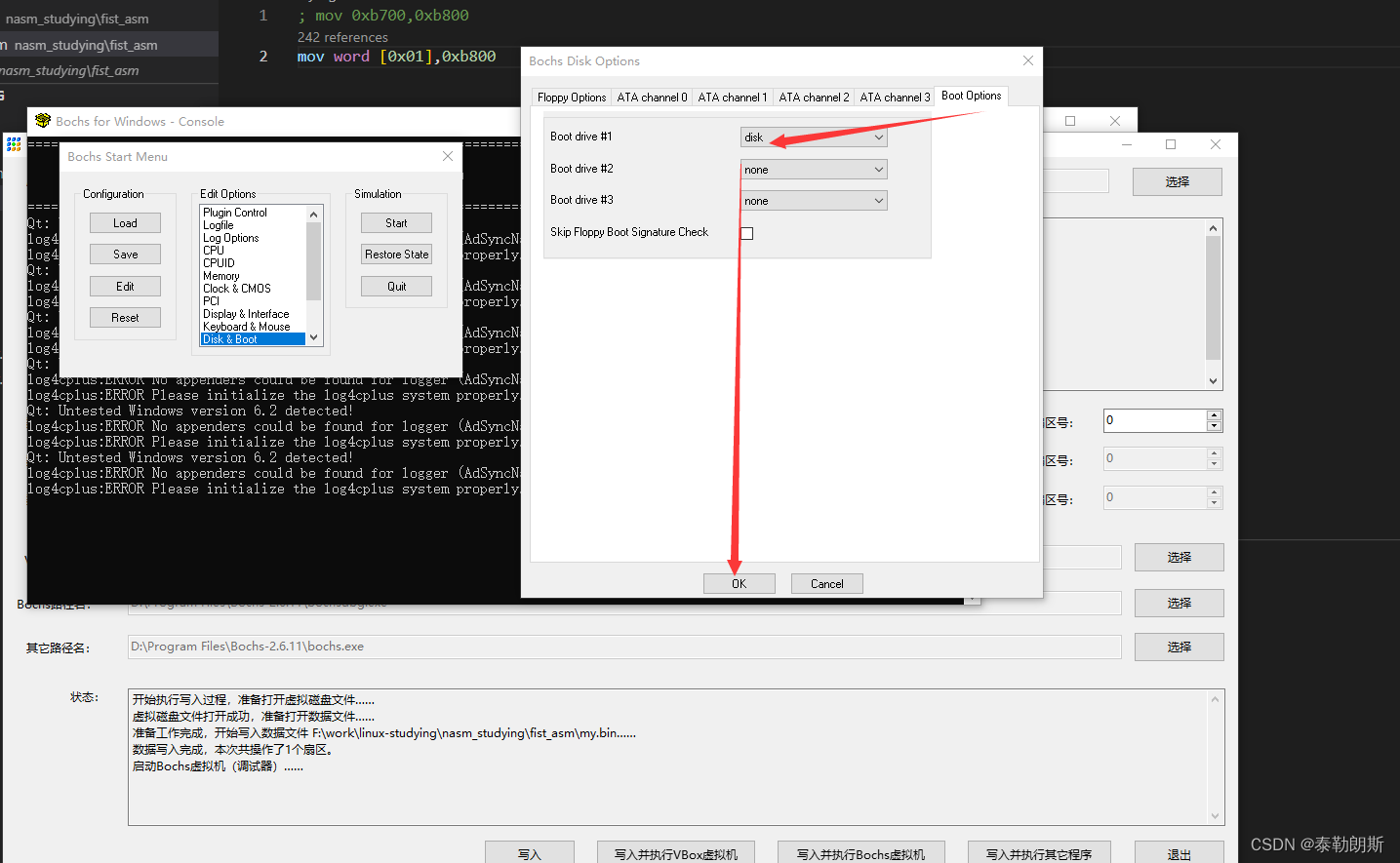This screenshot has height=863, width=1400.
Task: Select the Boot Options tab
Action: (x=971, y=96)
